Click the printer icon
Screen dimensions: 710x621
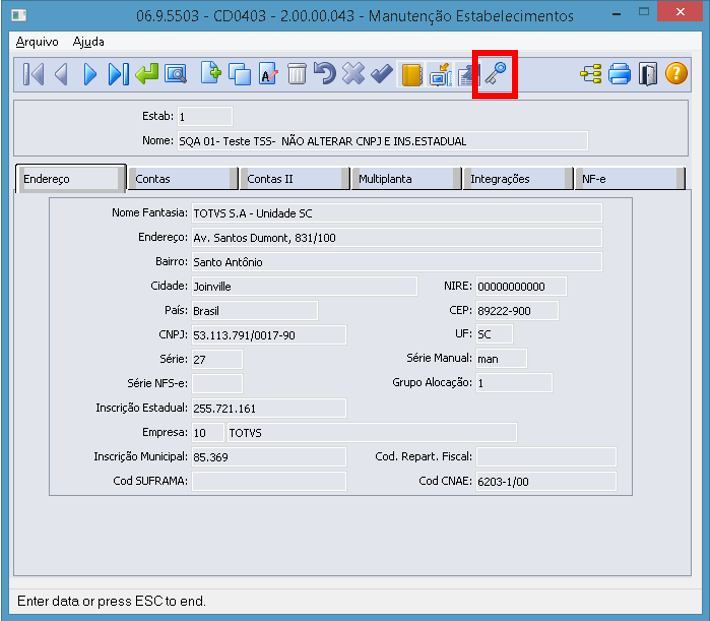pos(619,74)
